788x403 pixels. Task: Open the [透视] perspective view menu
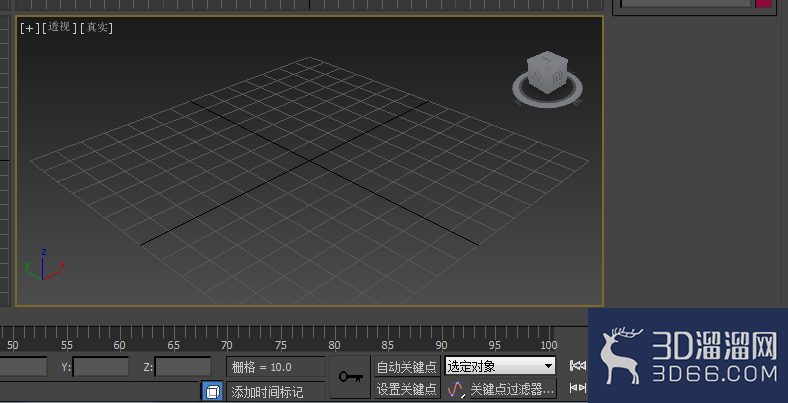point(59,28)
